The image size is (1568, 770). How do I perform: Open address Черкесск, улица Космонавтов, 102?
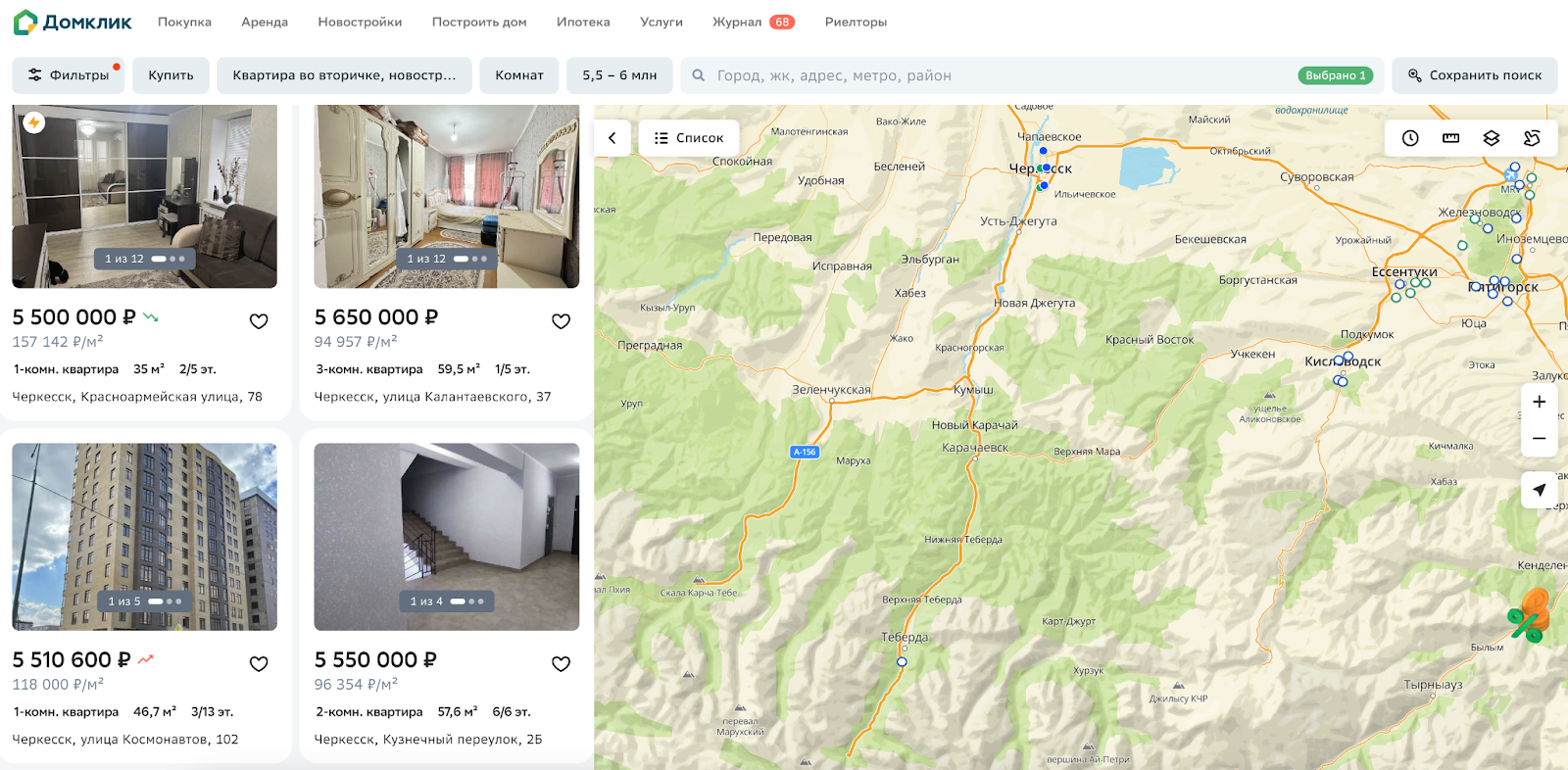click(x=125, y=740)
